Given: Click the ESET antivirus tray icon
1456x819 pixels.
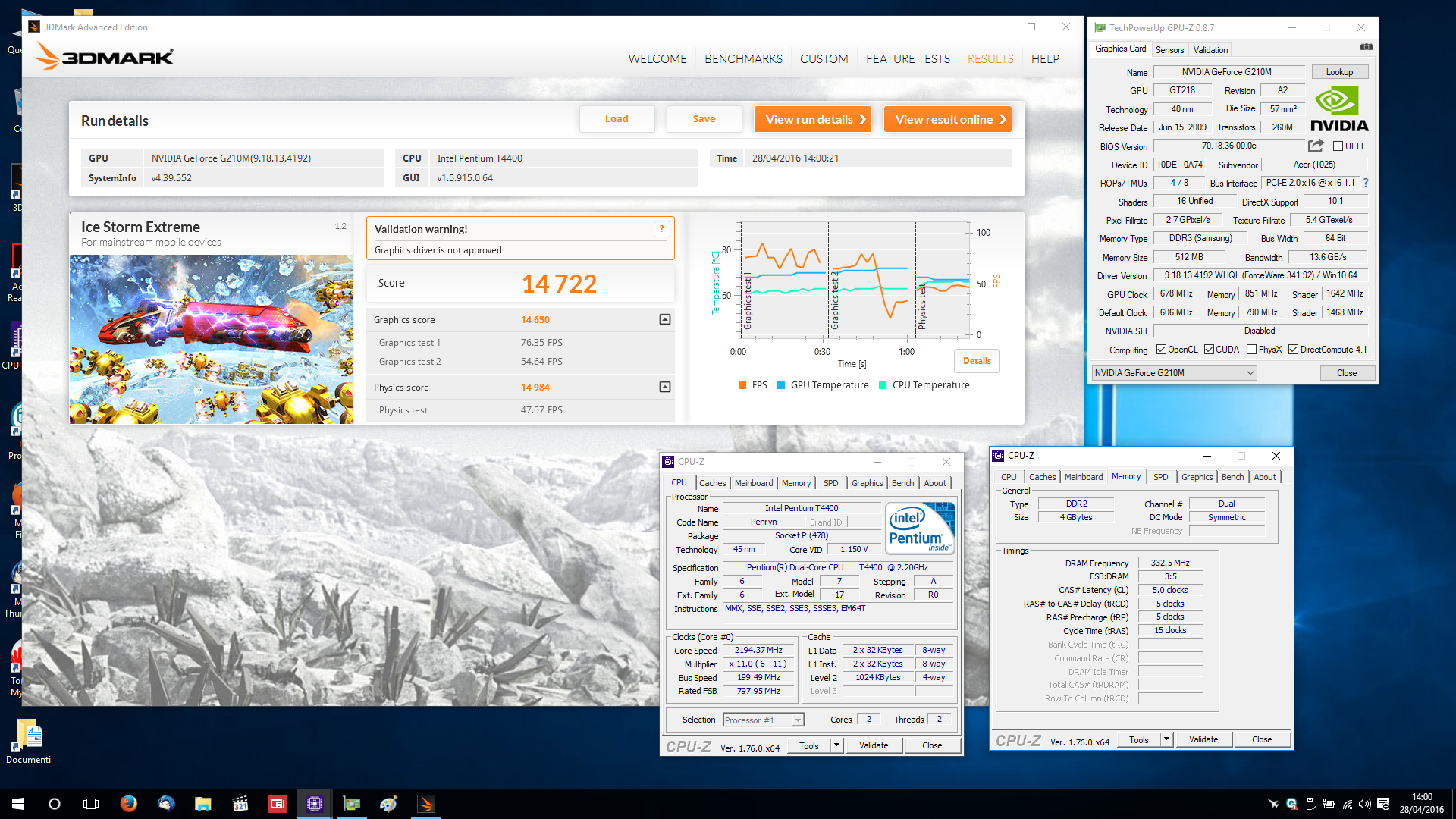Looking at the screenshot, I should (x=1292, y=804).
